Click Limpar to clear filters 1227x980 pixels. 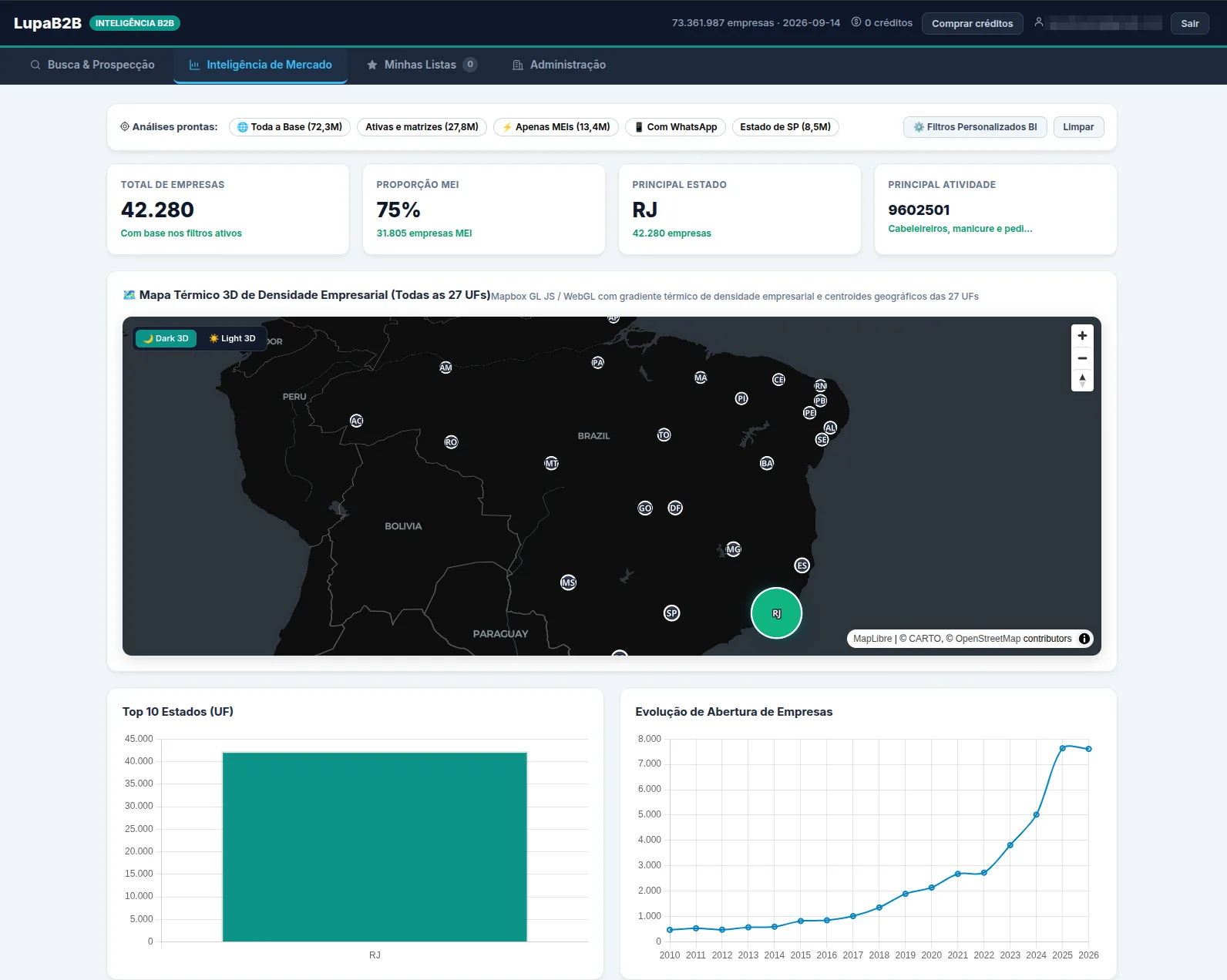click(1078, 127)
